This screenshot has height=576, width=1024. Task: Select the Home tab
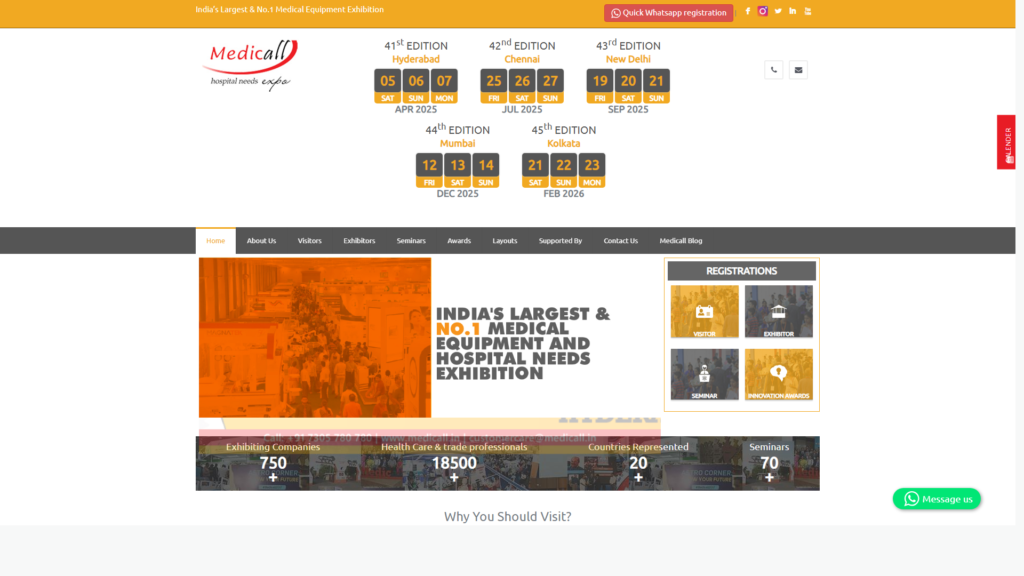216,240
